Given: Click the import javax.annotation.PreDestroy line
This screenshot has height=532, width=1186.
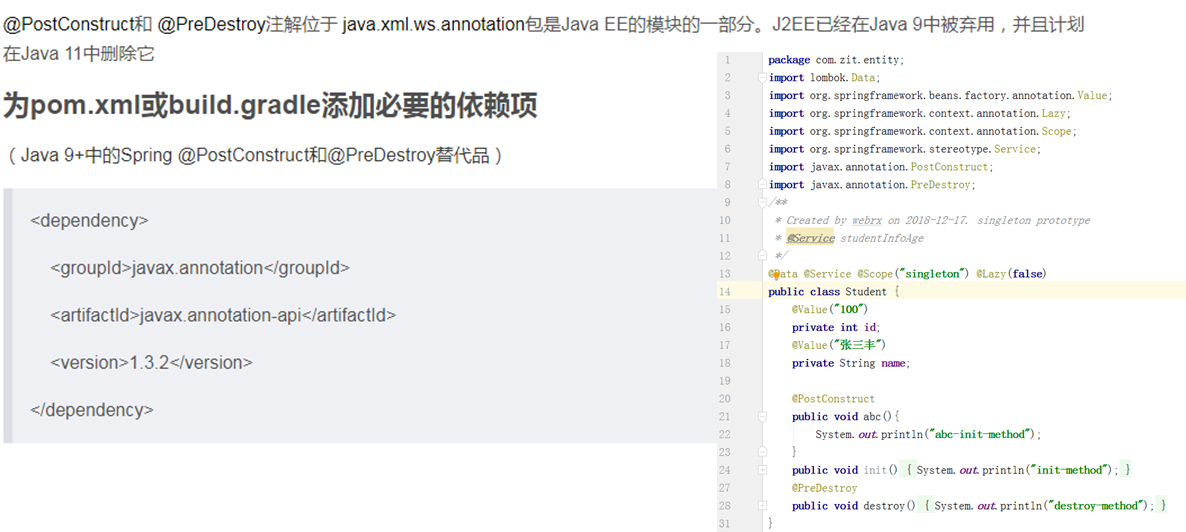Looking at the screenshot, I should [872, 185].
